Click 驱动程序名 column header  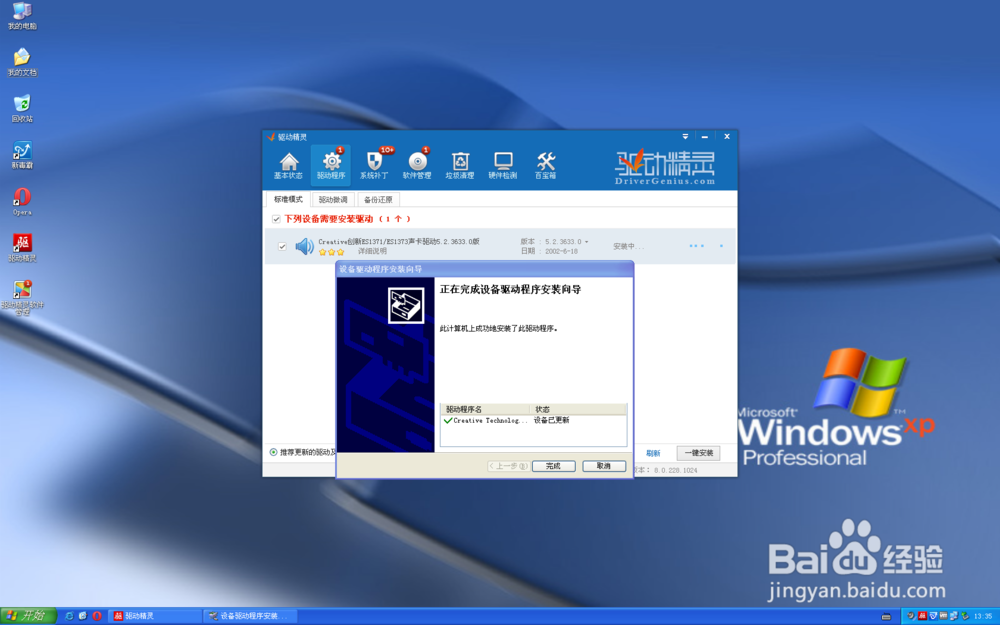tap(485, 409)
